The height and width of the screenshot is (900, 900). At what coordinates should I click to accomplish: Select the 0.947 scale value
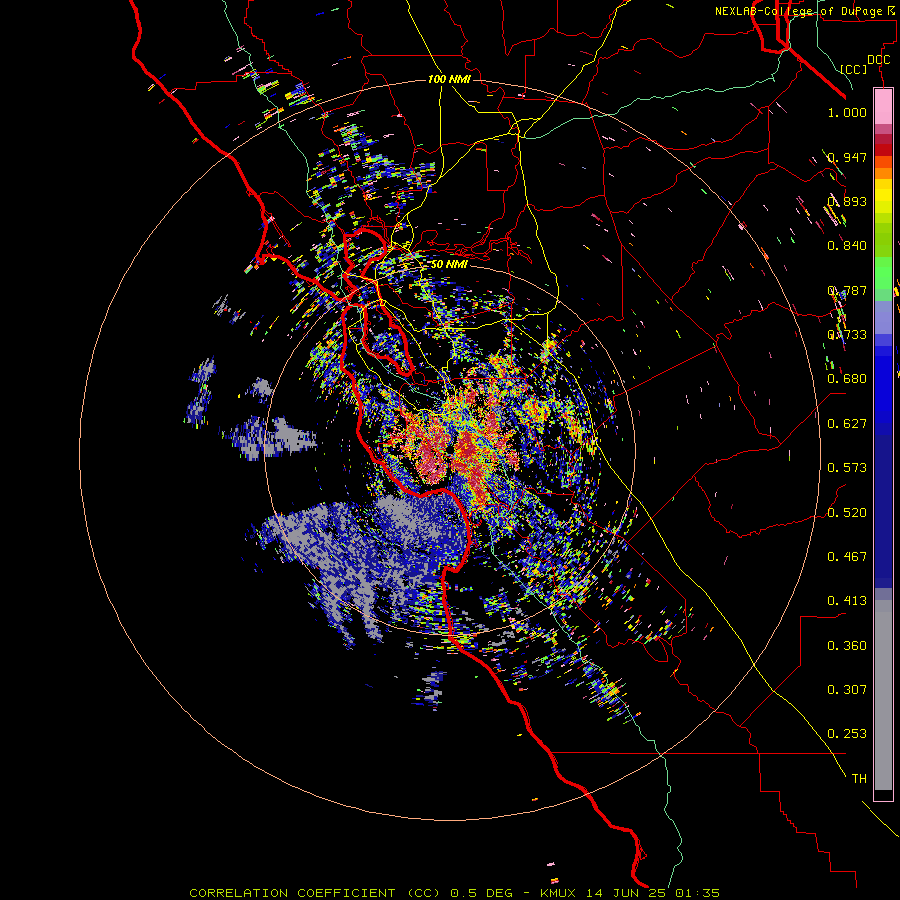[x=847, y=157]
